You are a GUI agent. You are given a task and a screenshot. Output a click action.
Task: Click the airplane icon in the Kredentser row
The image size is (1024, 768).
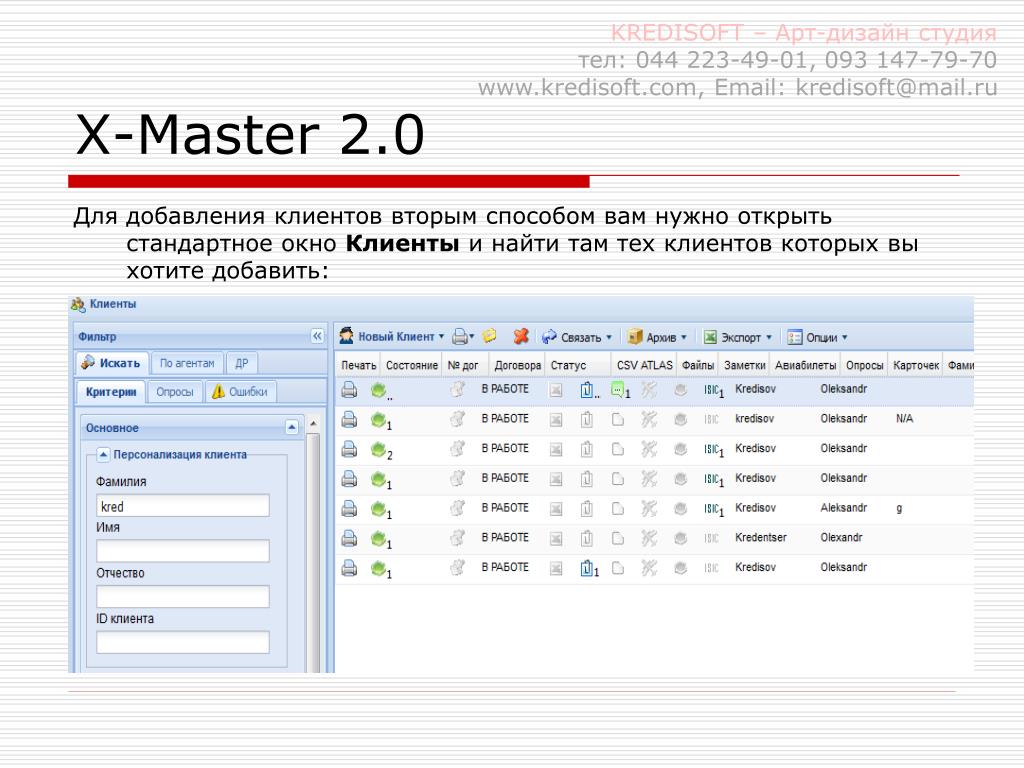pos(648,538)
